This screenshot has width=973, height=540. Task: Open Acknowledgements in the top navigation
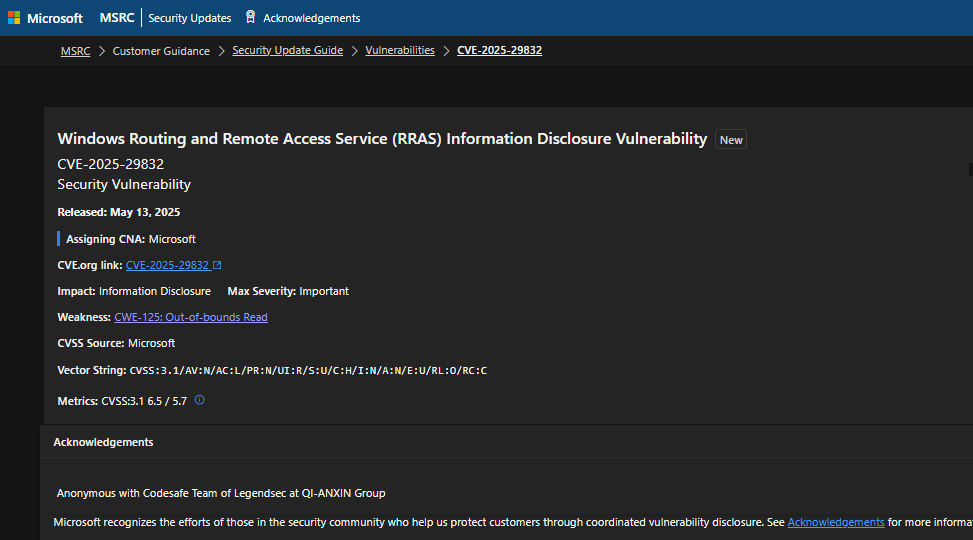[311, 18]
